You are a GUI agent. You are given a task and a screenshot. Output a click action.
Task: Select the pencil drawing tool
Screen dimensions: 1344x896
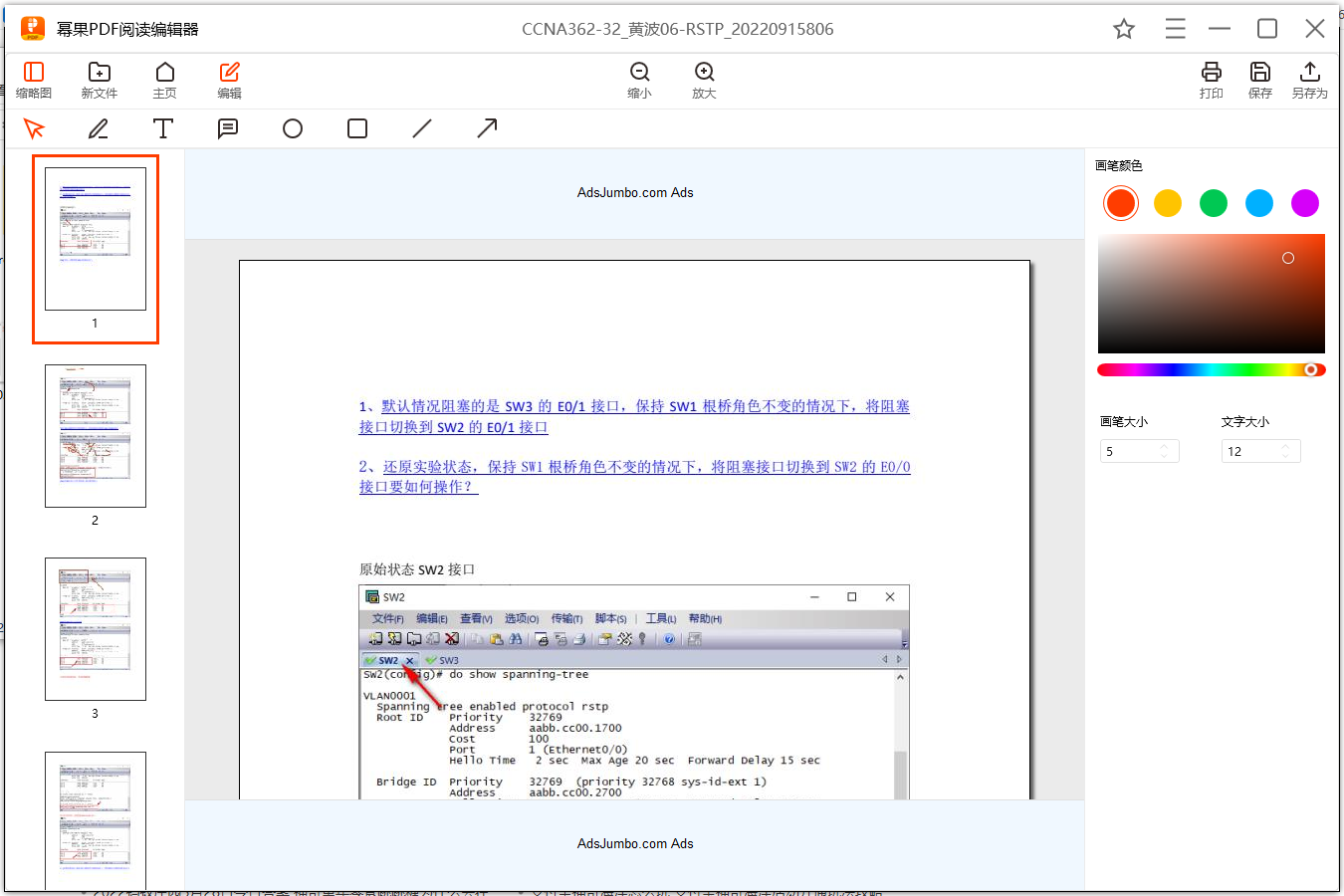point(99,128)
